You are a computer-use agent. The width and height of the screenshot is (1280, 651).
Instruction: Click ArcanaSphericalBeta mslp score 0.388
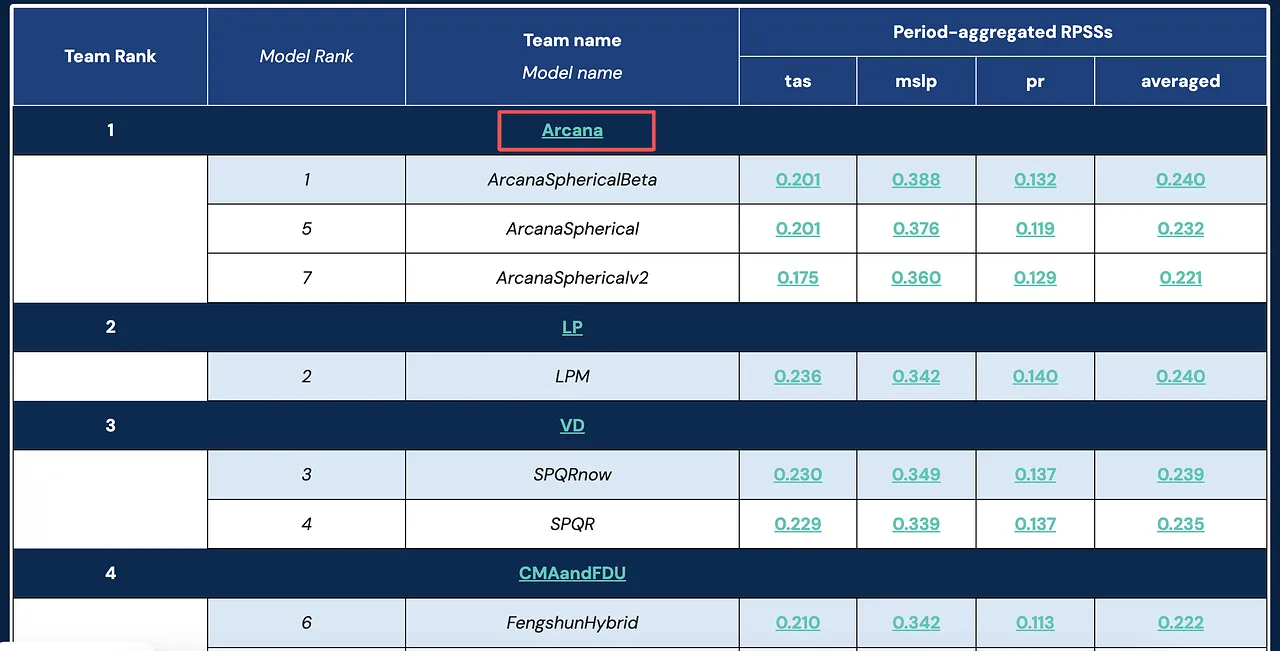(916, 180)
